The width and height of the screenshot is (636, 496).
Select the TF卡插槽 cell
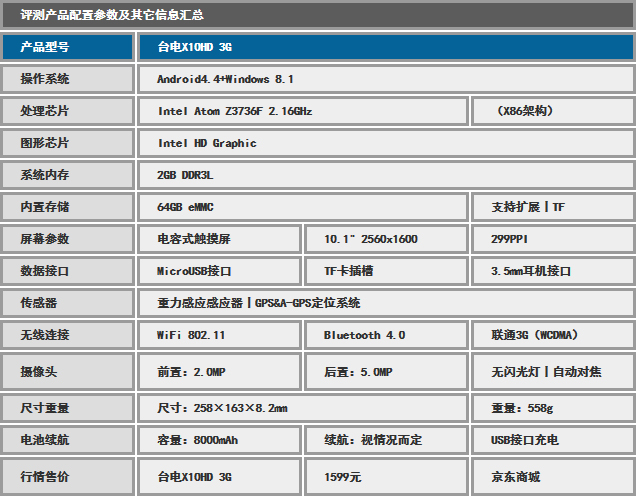[387, 271]
